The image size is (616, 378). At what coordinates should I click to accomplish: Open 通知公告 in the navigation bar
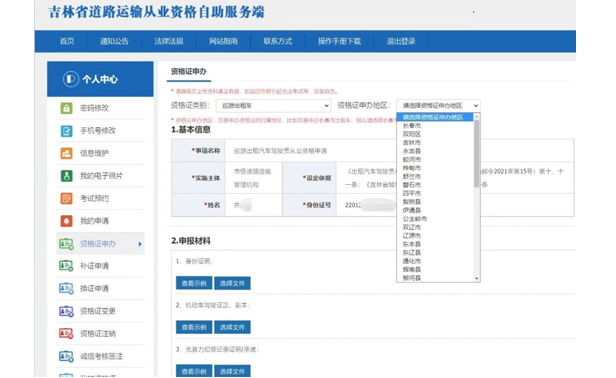(114, 41)
